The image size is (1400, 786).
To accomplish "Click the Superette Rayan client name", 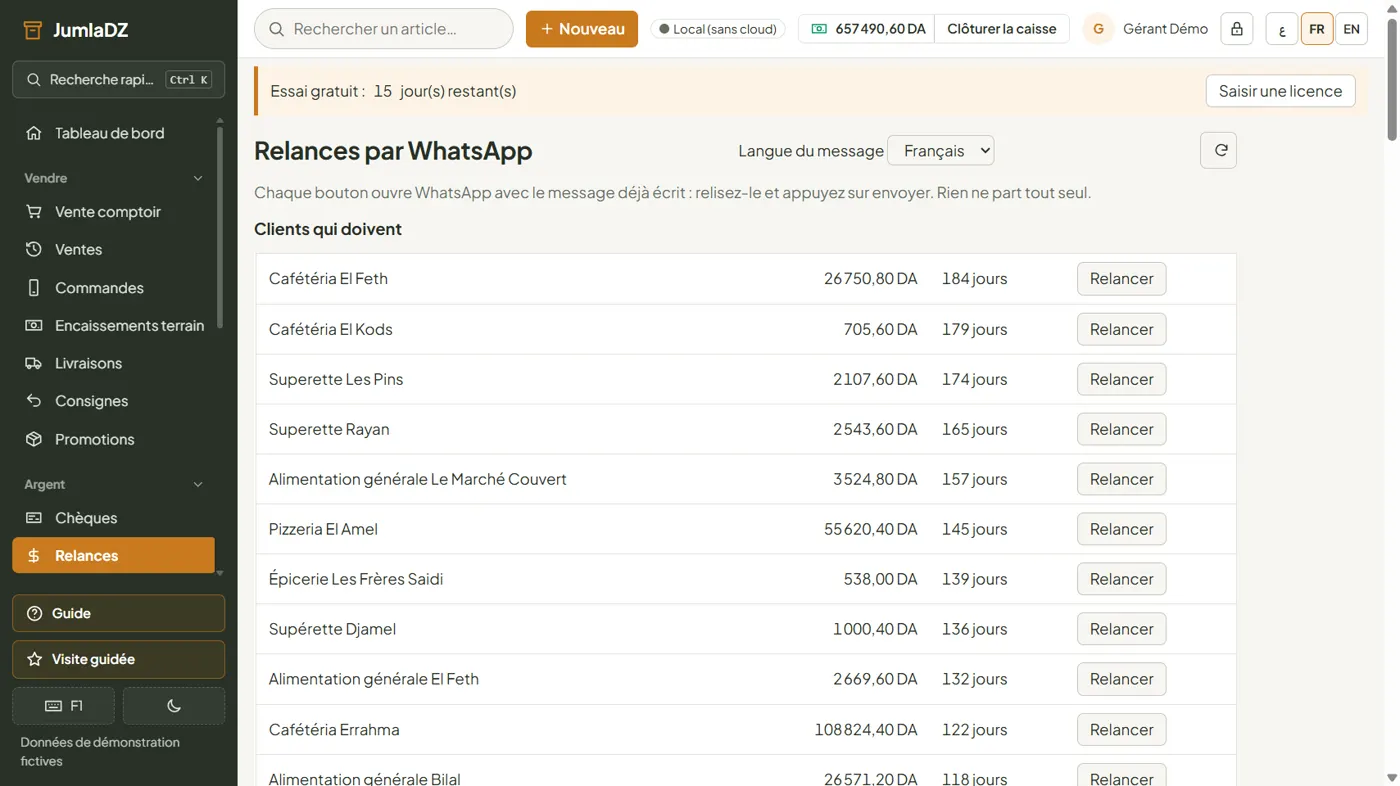I will point(329,429).
